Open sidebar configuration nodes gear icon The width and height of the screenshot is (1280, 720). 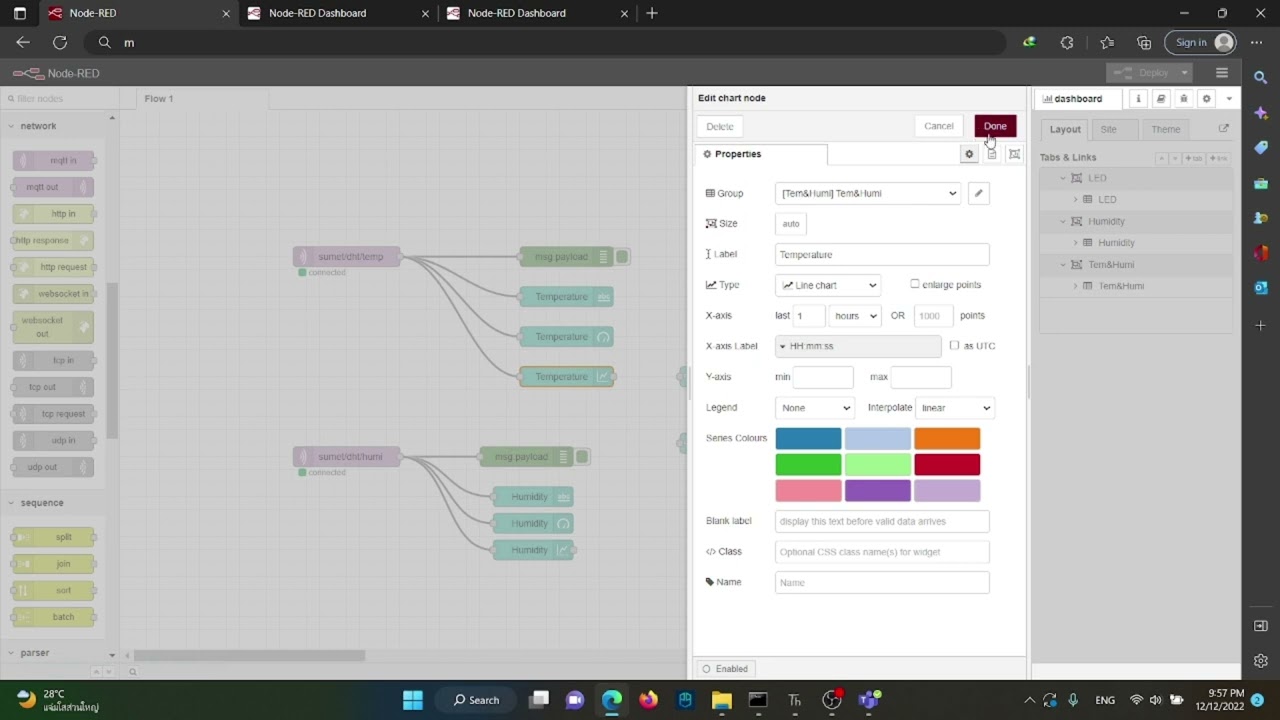point(1206,99)
